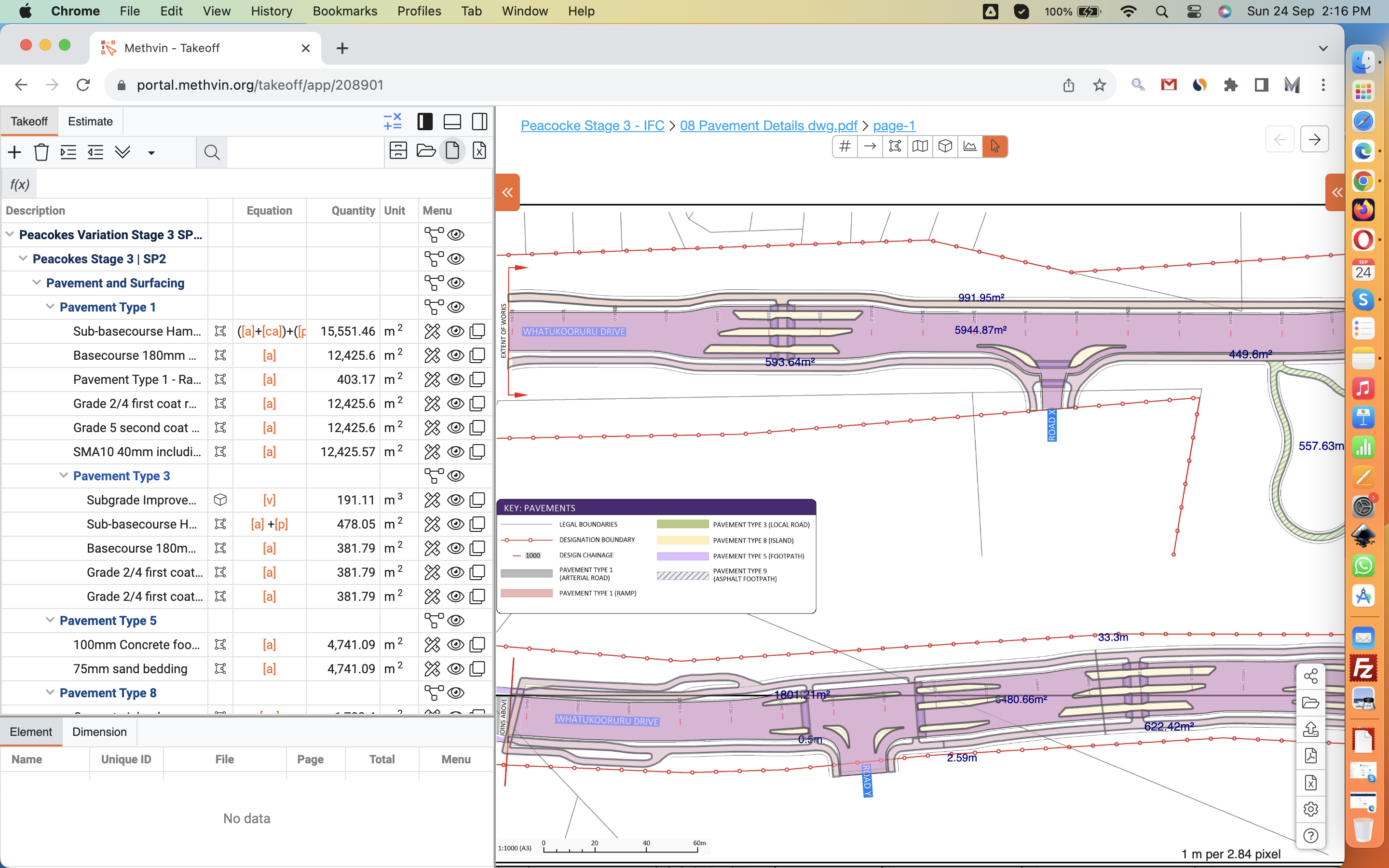Open the small dropdown arrow in takeoff toolbar
Viewport: 1389px width, 868px height.
[x=151, y=153]
